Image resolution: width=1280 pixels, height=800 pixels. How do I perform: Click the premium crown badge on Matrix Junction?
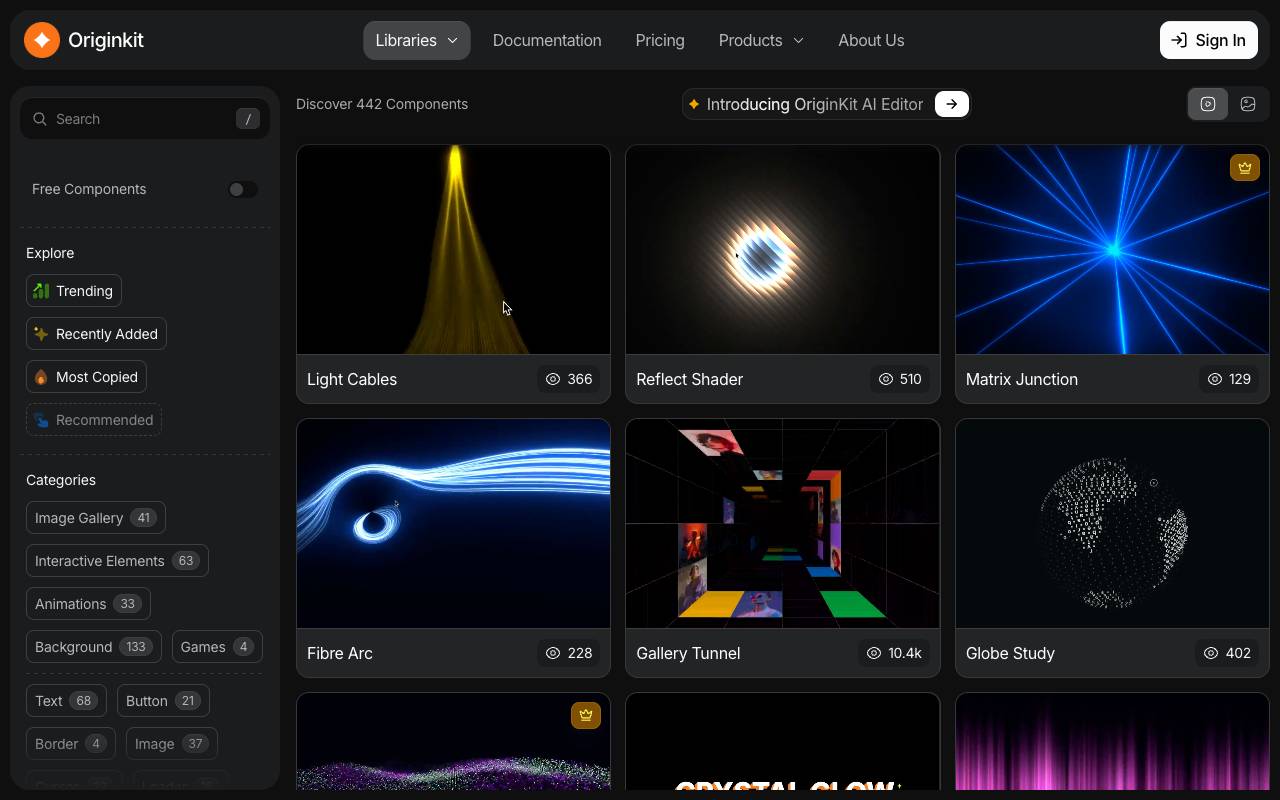1244,168
